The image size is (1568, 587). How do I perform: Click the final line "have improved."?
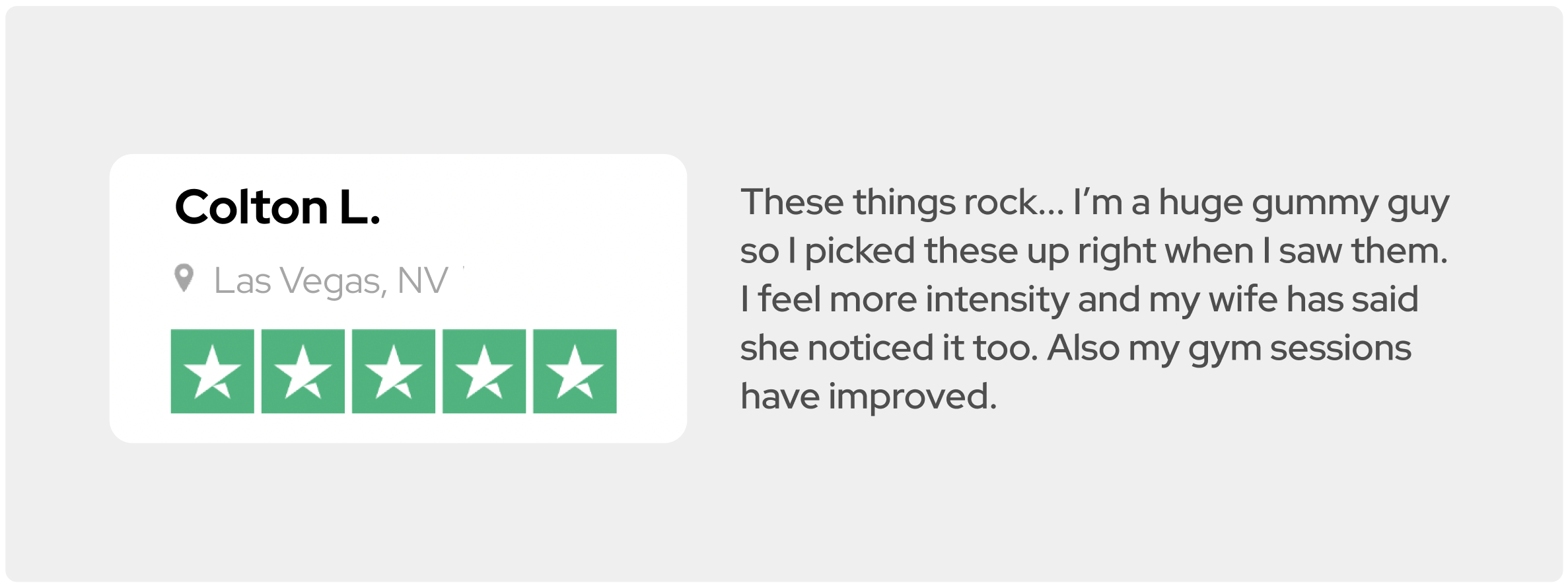(x=868, y=397)
